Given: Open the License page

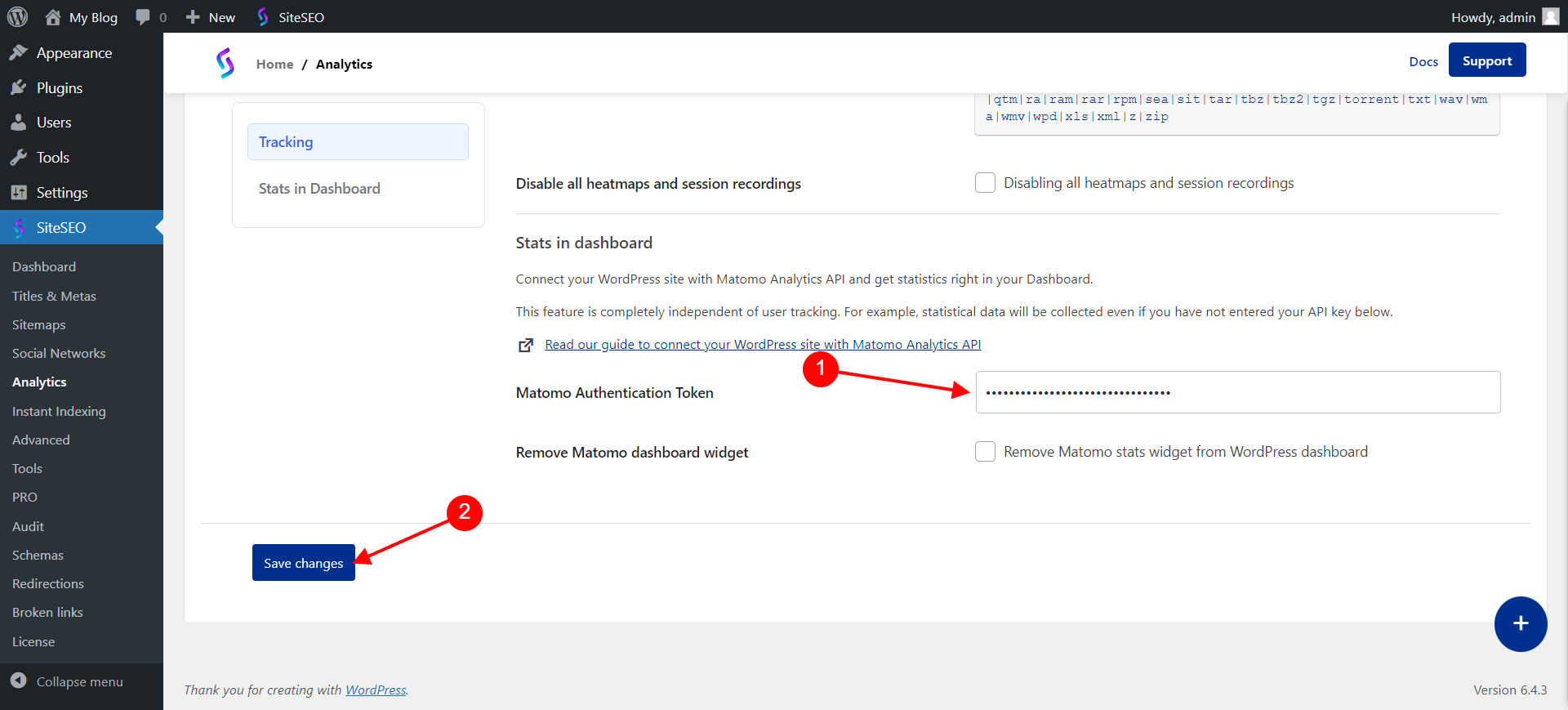Looking at the screenshot, I should (33, 641).
